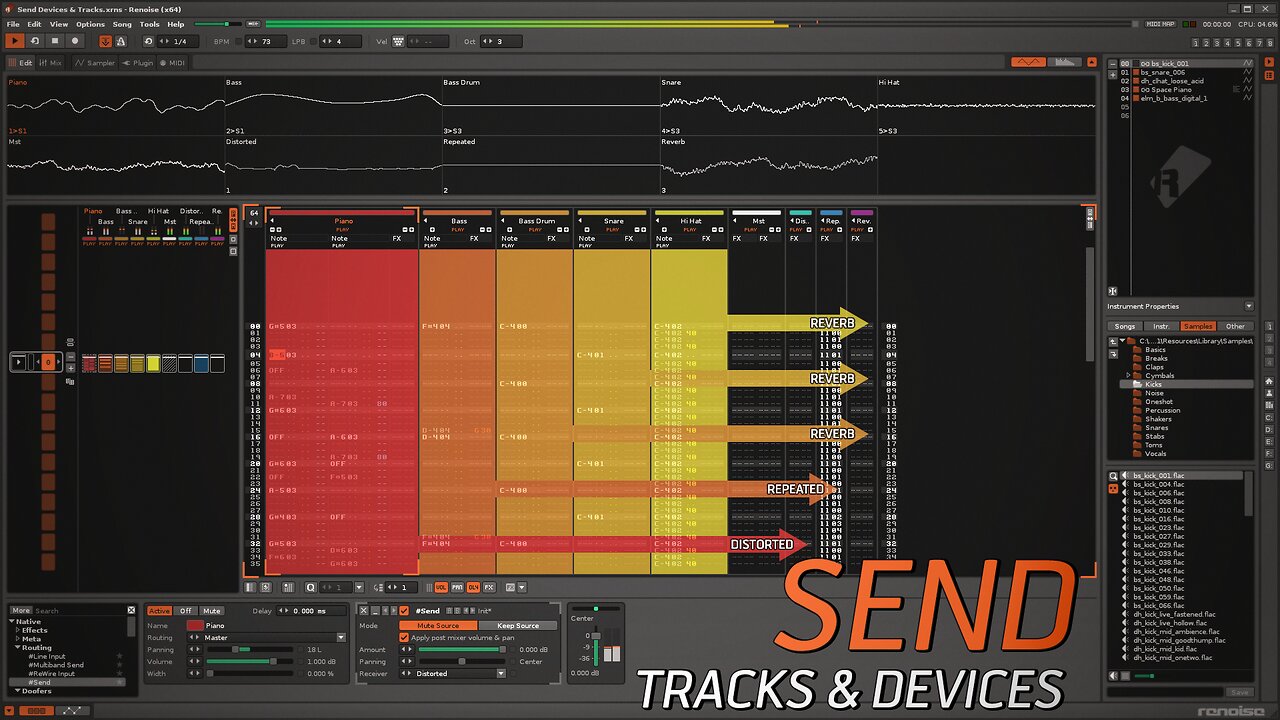
Task: Open the View menu
Action: 59,24
